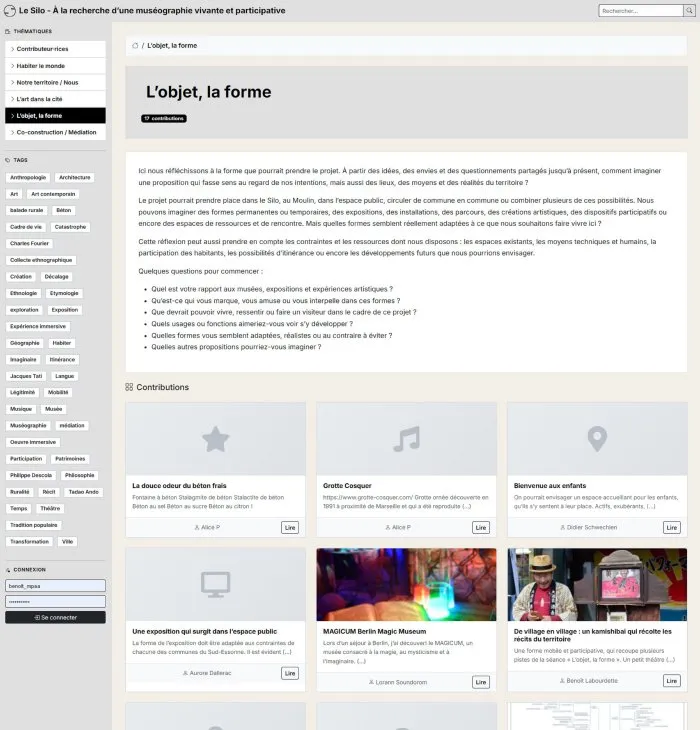Open the monitor placeholder thumbnail
The image size is (700, 730).
pyautogui.click(x=215, y=584)
